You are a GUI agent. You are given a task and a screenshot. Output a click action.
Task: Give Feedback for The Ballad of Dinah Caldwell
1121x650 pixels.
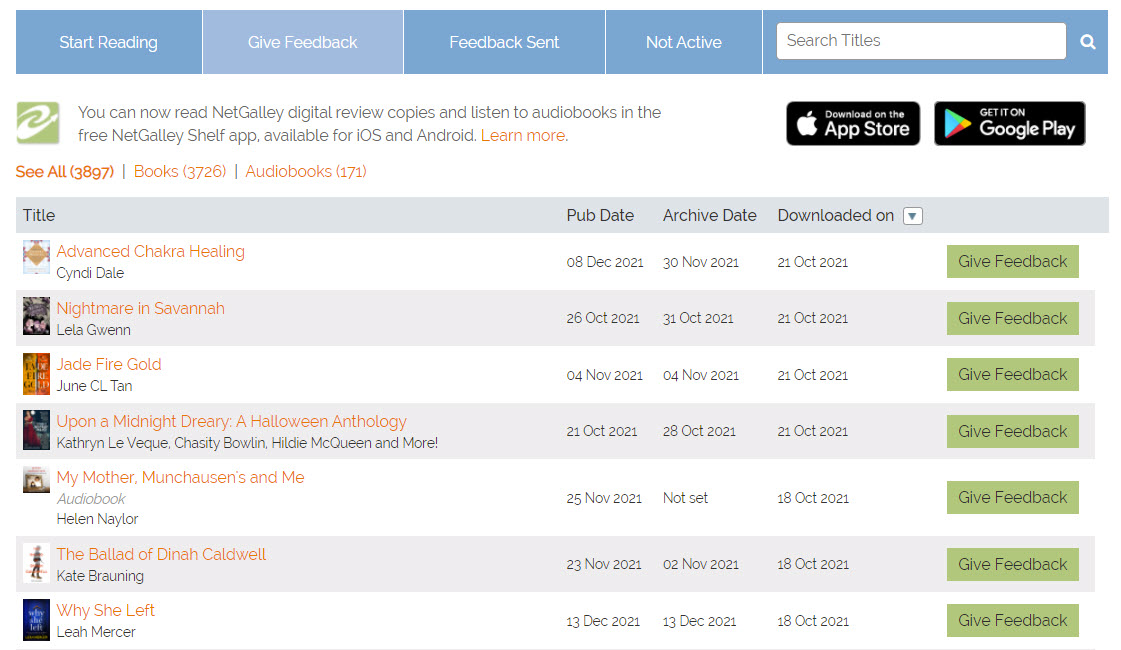[x=1012, y=564]
